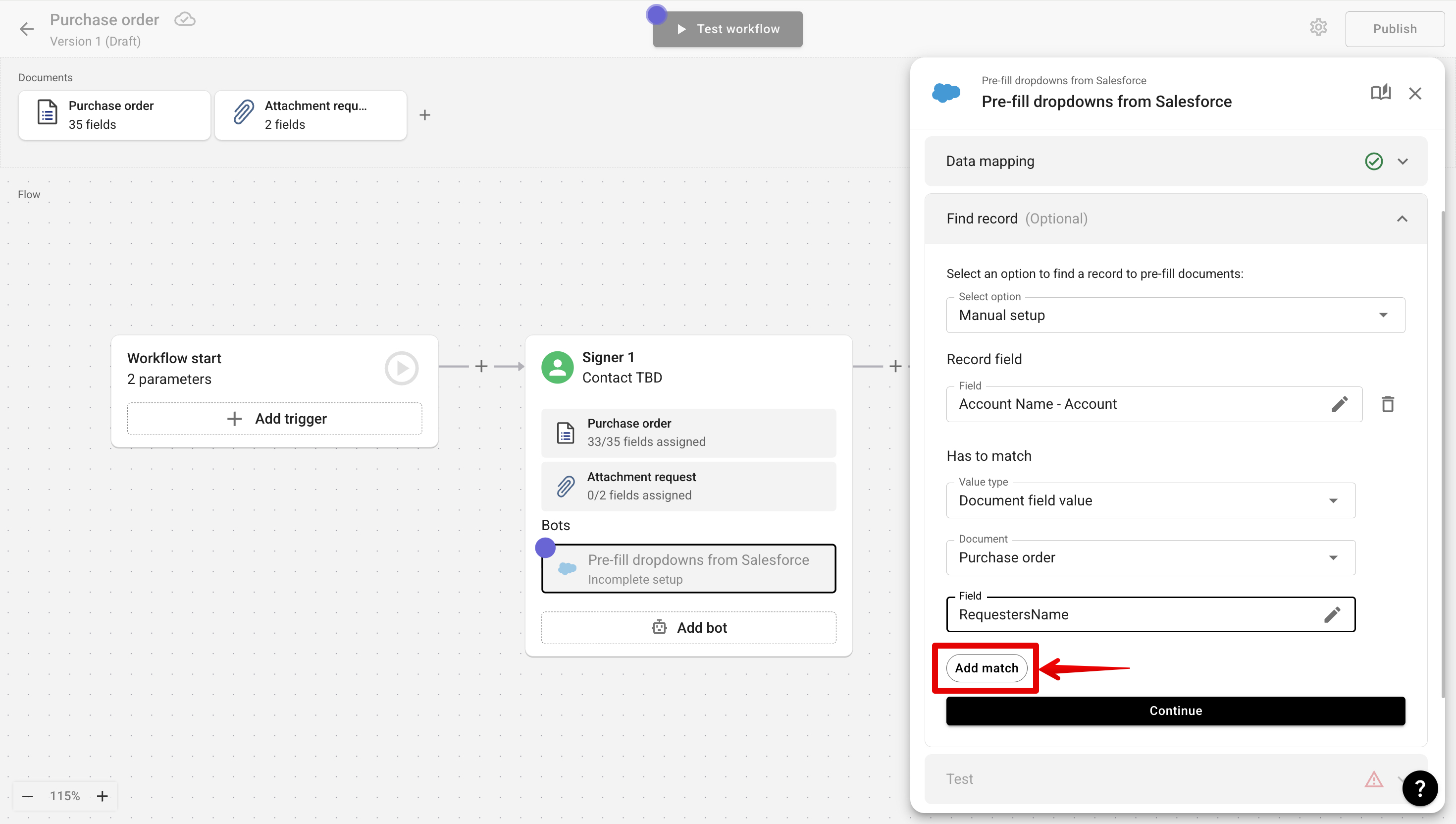Run the workflow via the play icon on Workflow start
The width and height of the screenshot is (1456, 824).
[401, 367]
